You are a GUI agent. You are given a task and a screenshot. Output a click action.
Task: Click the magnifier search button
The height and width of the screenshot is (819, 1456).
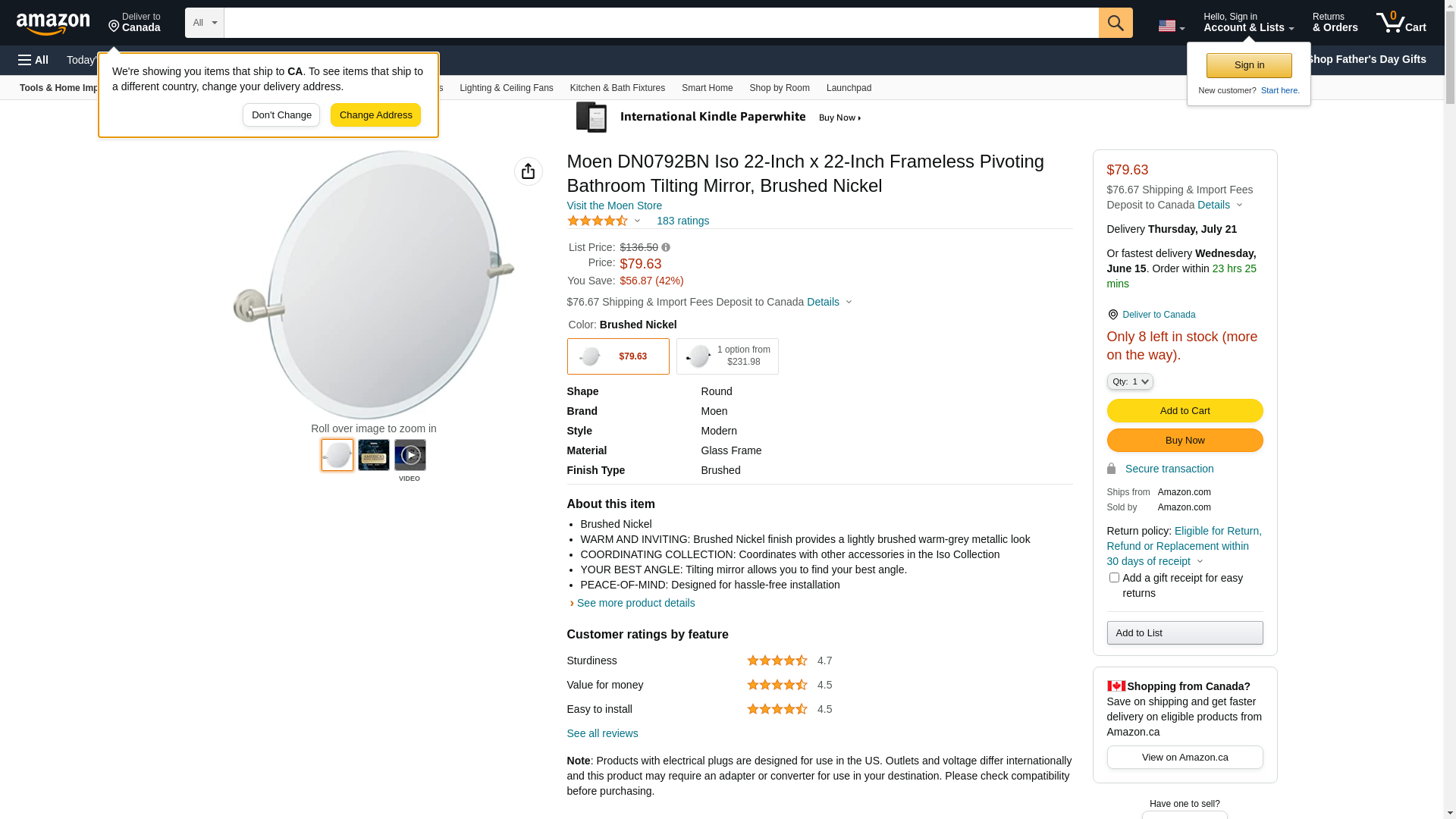1115,23
